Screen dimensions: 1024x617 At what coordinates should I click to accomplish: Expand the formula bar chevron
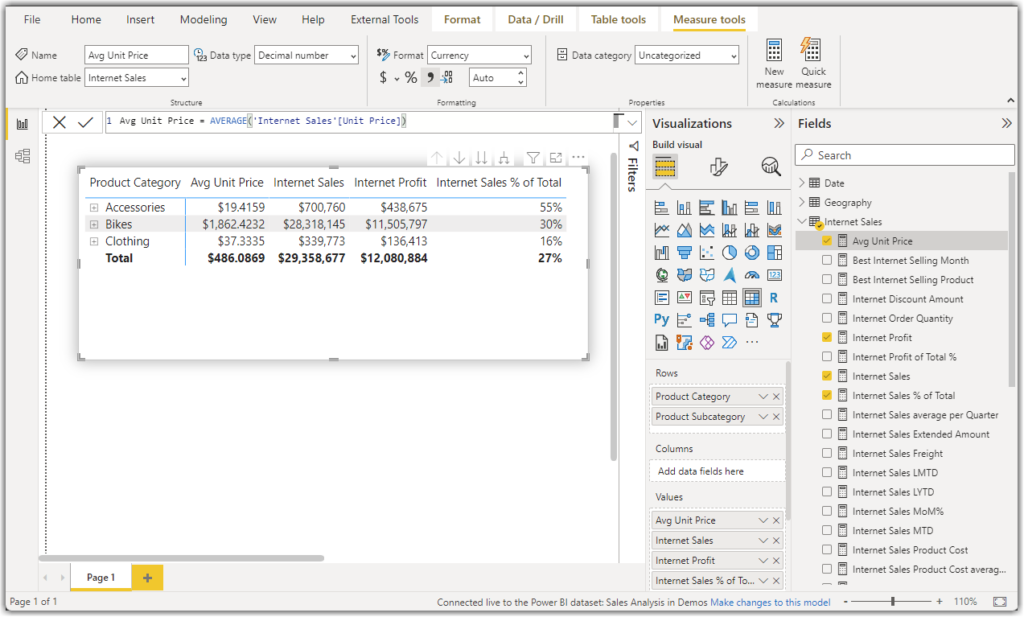[x=632, y=123]
